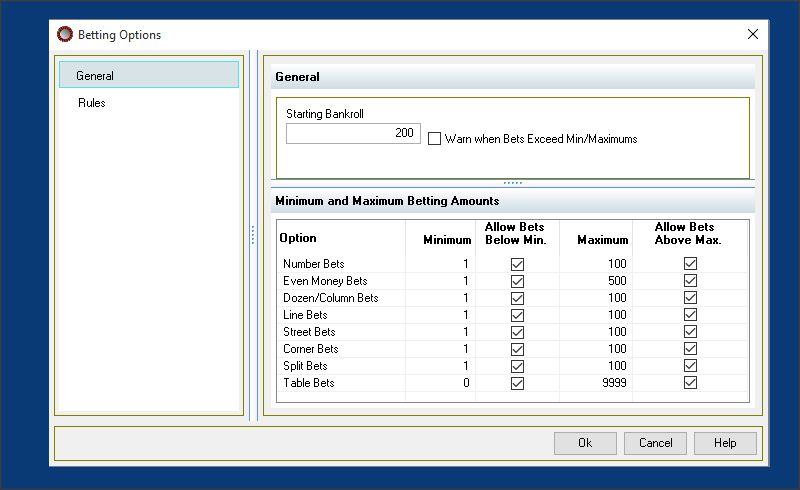Click the Maximum value 9999 for Table Bets
The width and height of the screenshot is (800, 490).
click(614, 383)
